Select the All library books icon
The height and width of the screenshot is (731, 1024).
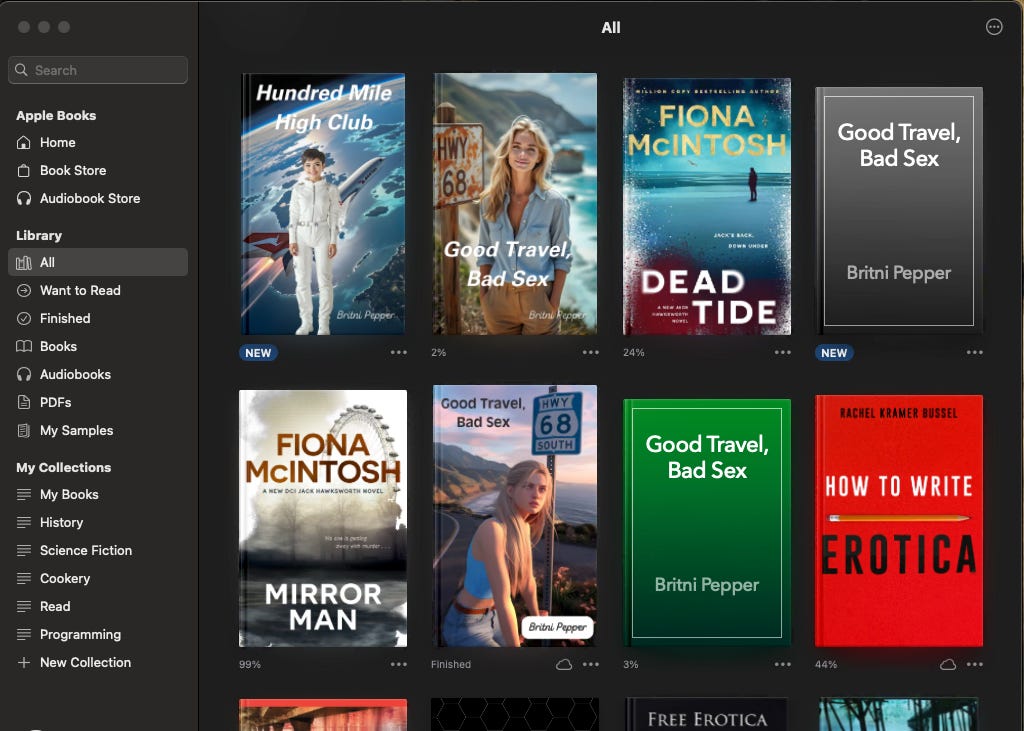point(24,263)
